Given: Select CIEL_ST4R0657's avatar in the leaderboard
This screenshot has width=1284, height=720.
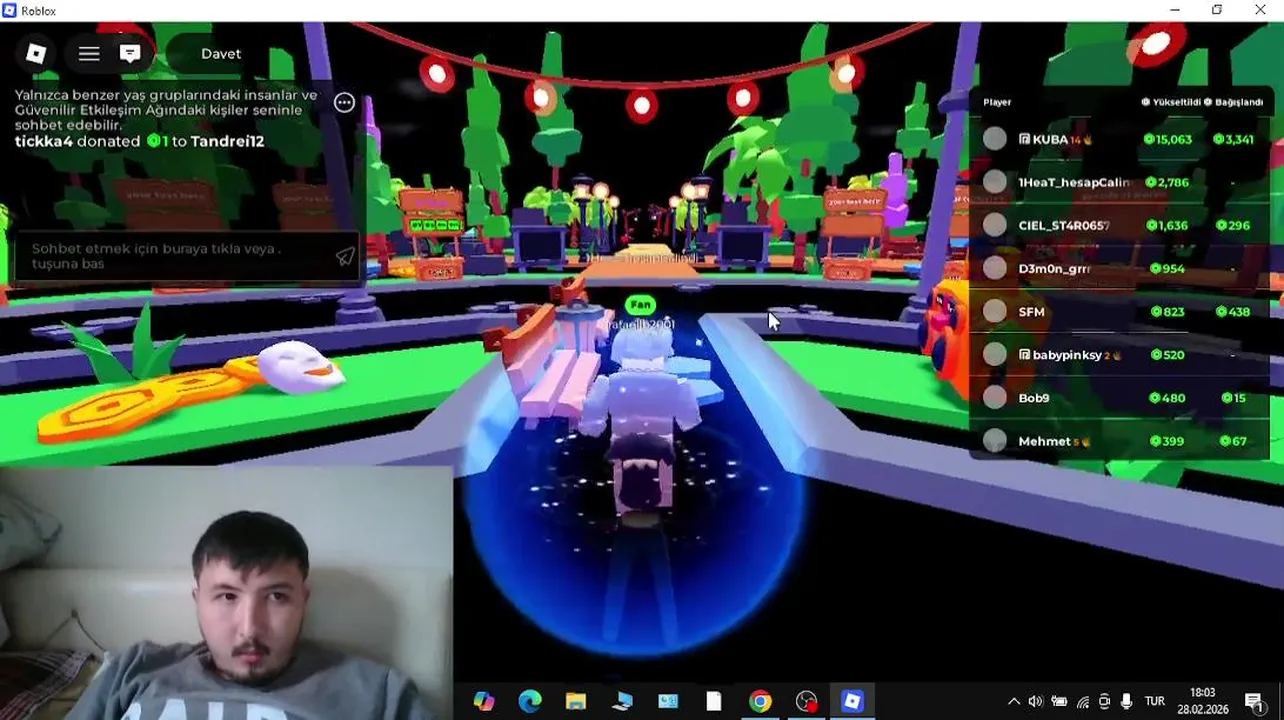Looking at the screenshot, I should point(994,225).
